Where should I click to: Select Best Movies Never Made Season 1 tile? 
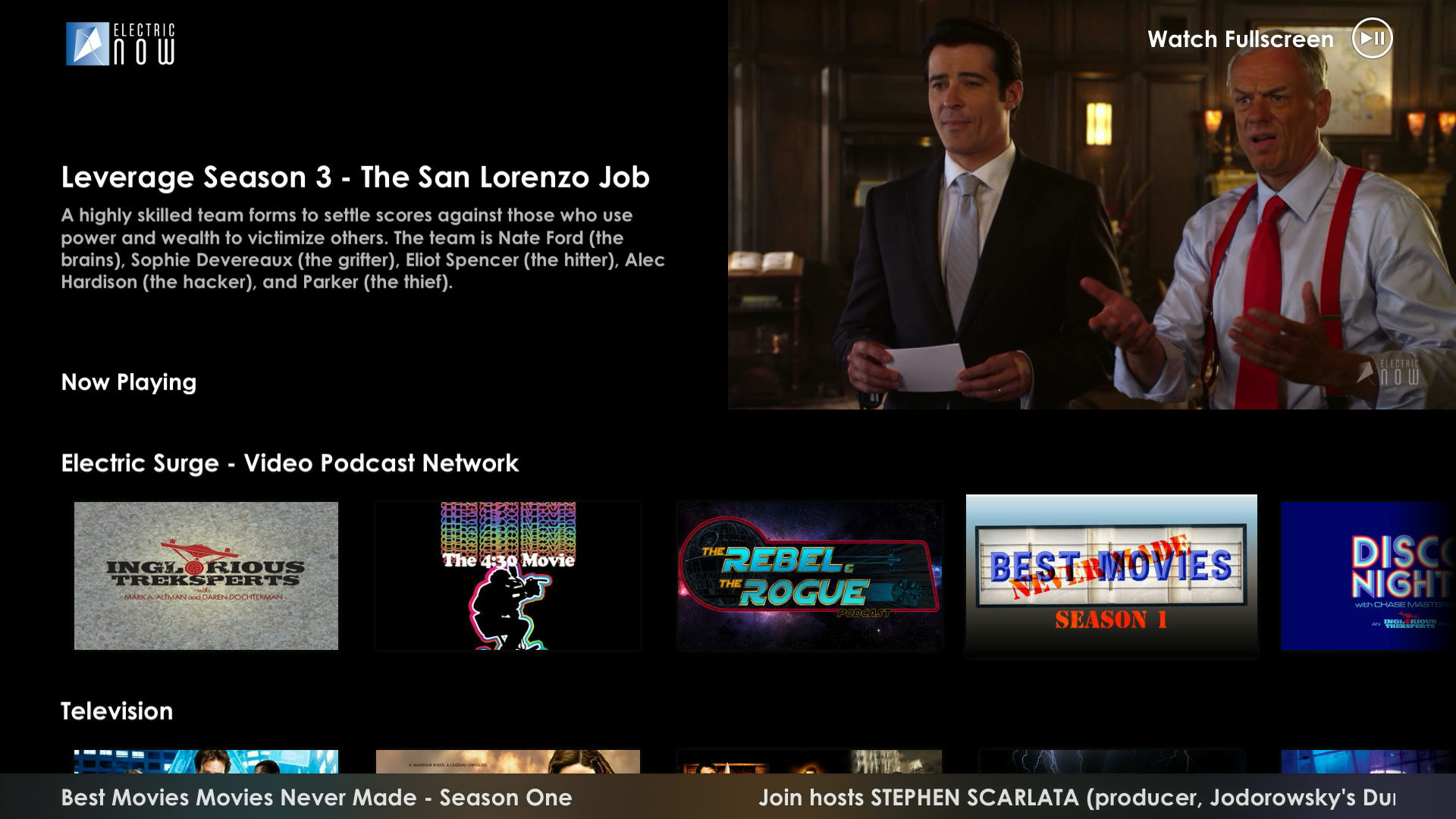1111,576
